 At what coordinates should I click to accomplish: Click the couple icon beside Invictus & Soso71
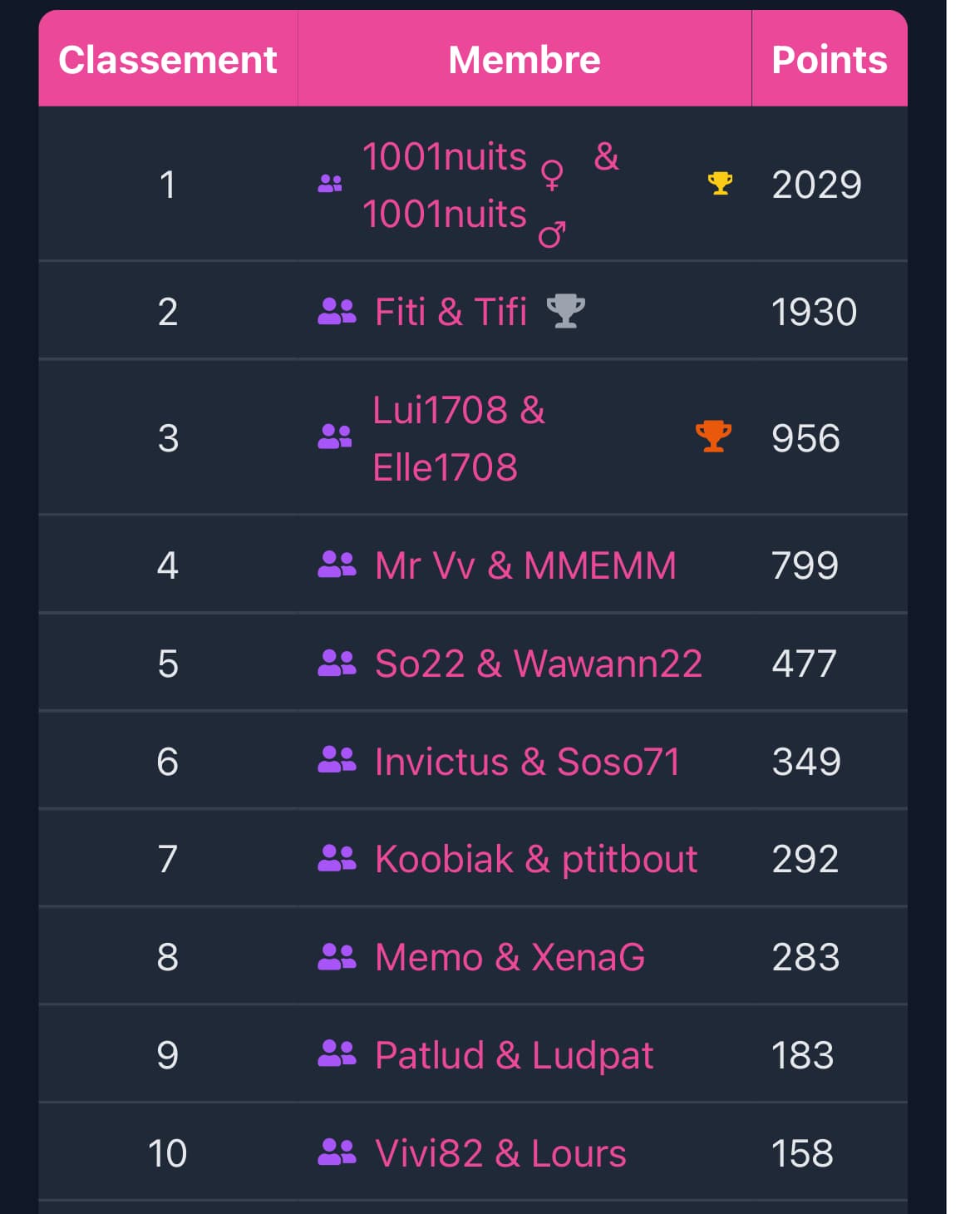337,760
